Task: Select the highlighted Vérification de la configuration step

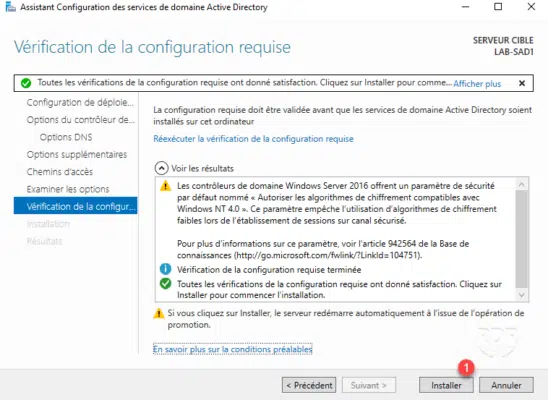Action: click(x=75, y=206)
